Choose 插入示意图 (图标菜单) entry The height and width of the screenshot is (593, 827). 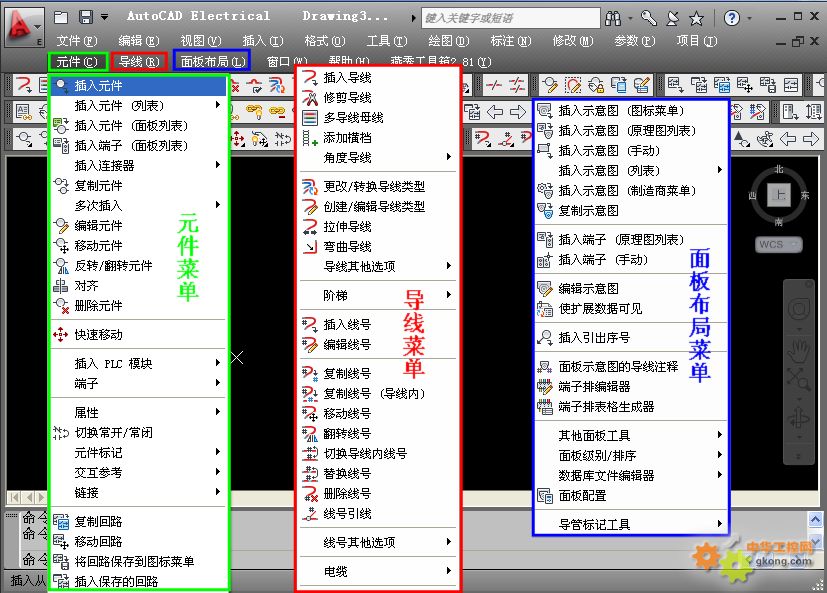[631, 111]
